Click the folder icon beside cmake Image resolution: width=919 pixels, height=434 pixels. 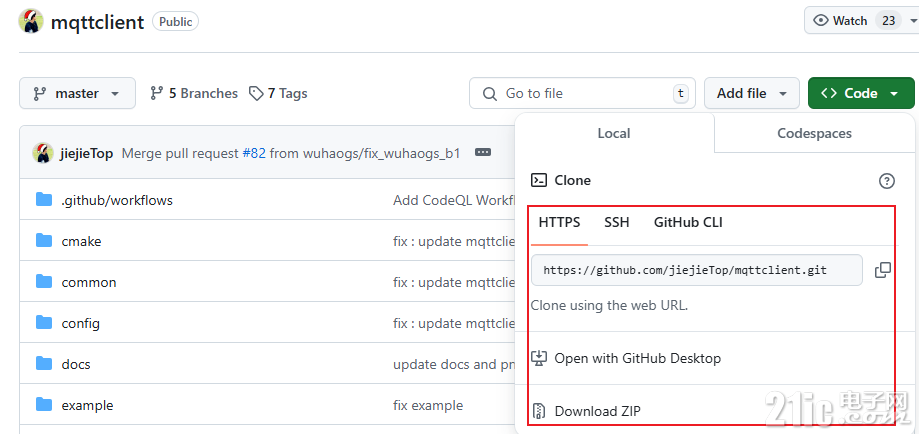click(x=44, y=240)
